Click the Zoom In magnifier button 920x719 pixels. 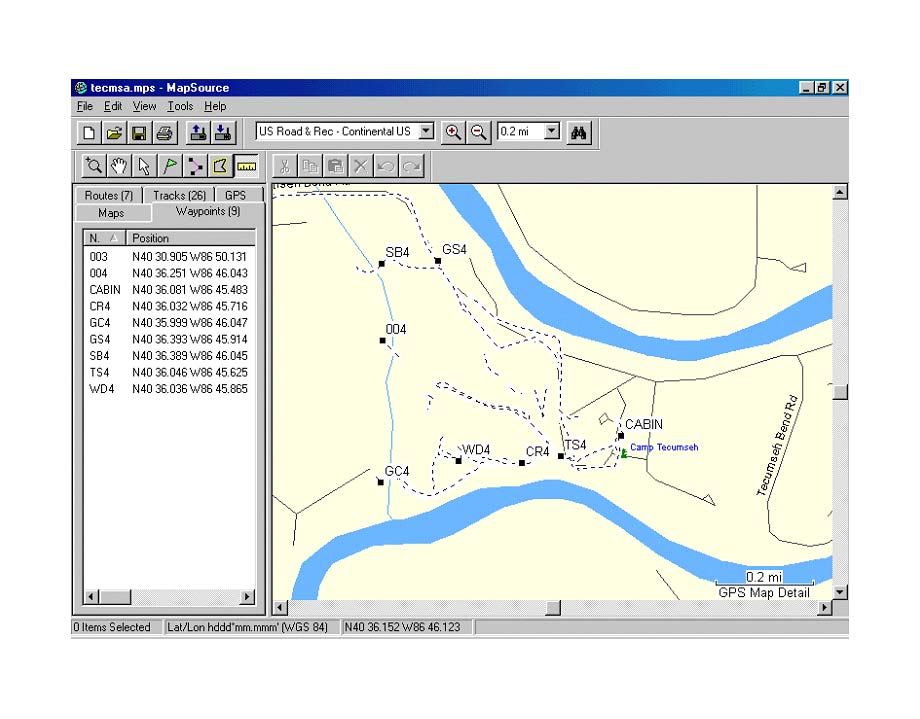click(x=454, y=132)
